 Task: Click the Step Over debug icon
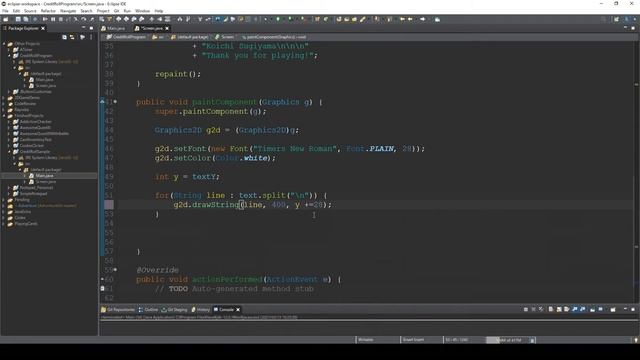[x=83, y=19]
